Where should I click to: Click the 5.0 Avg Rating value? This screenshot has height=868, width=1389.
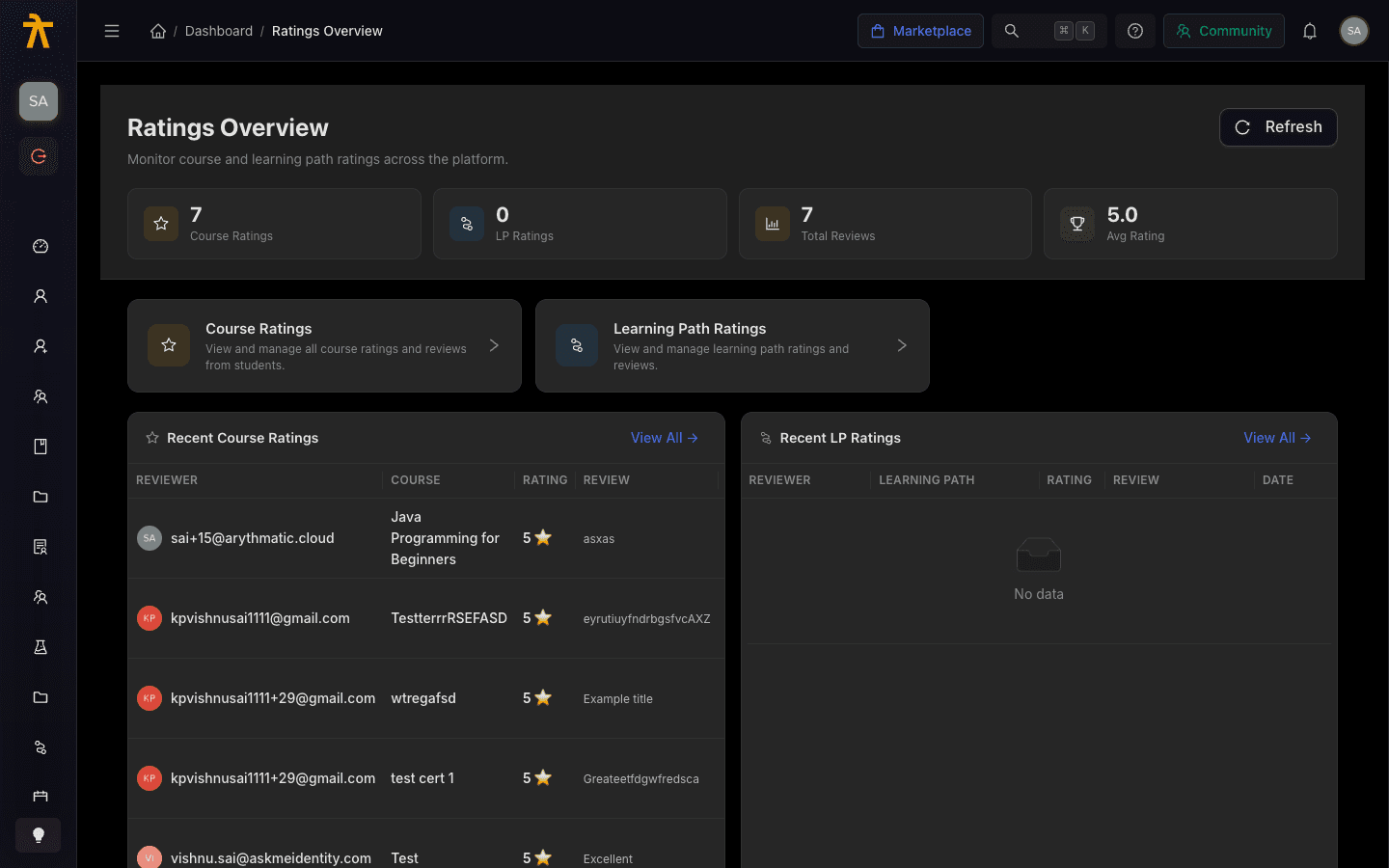click(x=1123, y=215)
